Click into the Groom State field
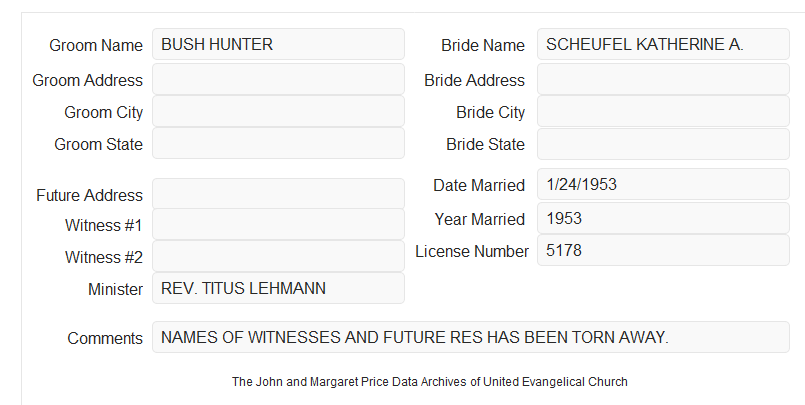Image resolution: width=805 pixels, height=405 pixels. (278, 143)
